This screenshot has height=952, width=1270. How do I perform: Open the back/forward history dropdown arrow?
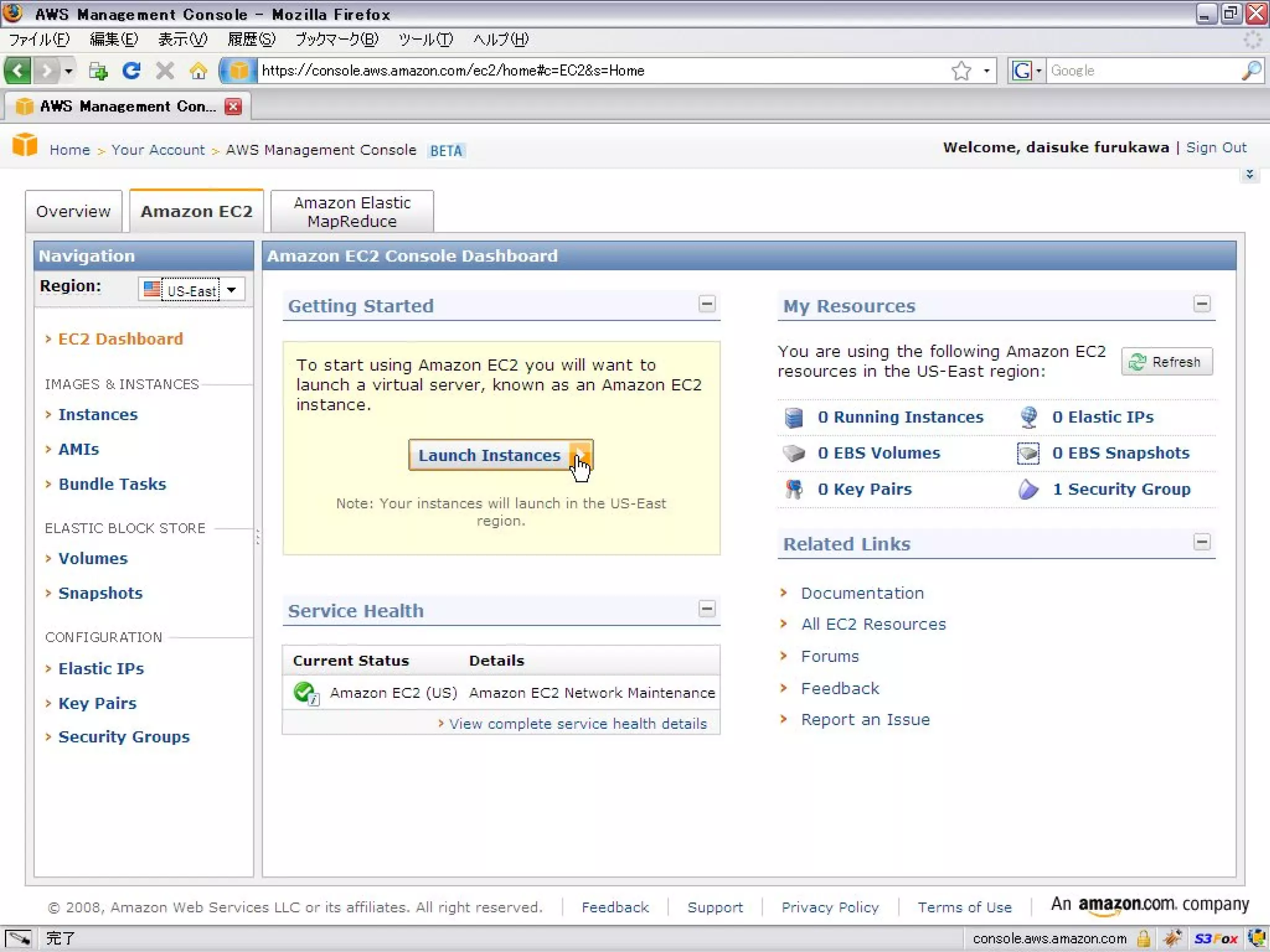pos(68,71)
